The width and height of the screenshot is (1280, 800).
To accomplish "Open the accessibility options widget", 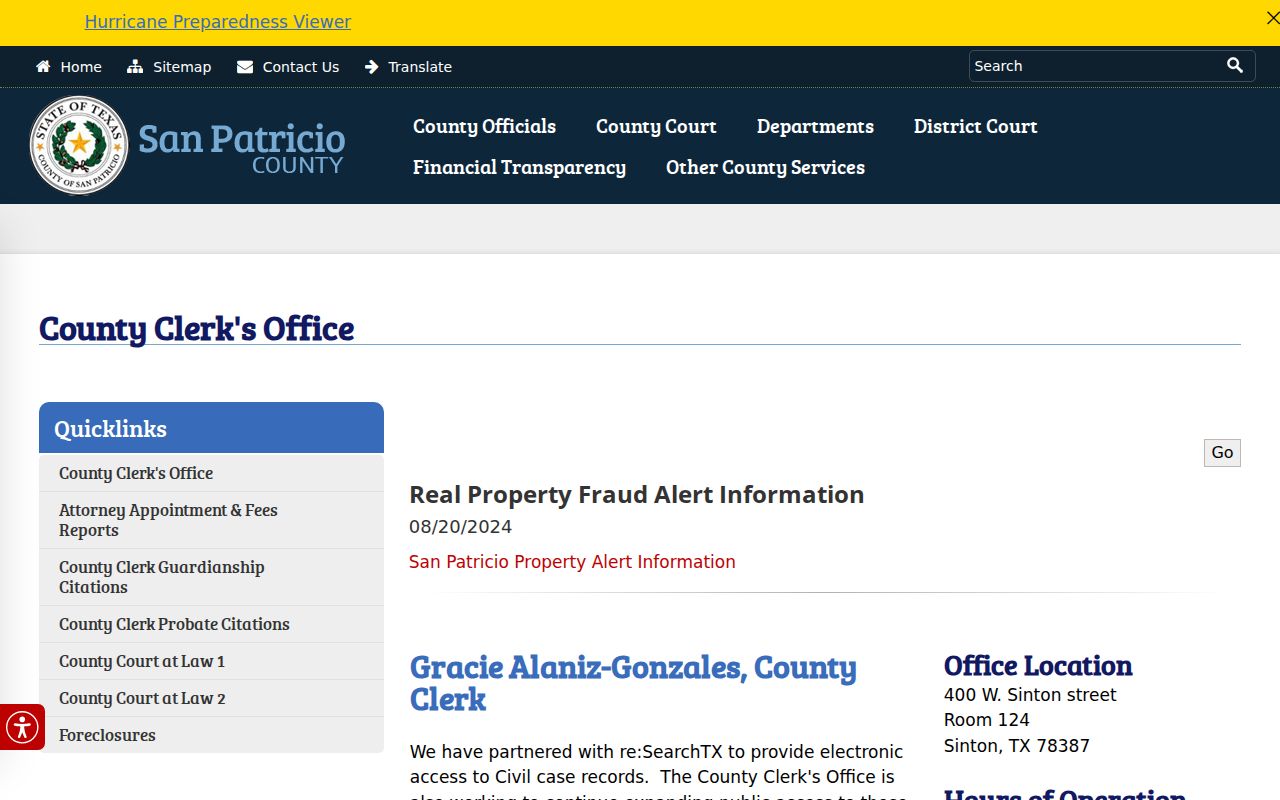I will (x=22, y=727).
